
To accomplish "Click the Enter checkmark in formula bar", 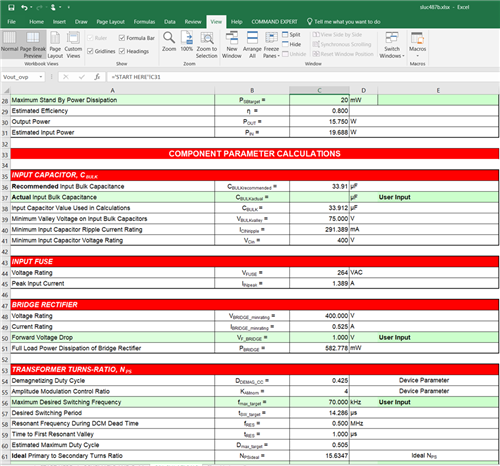I will click(82, 77).
